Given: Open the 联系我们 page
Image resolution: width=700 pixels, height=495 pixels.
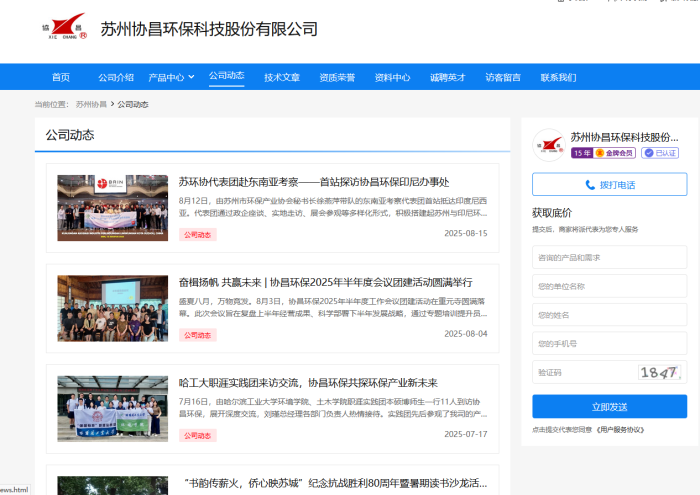Looking at the screenshot, I should 558,77.
